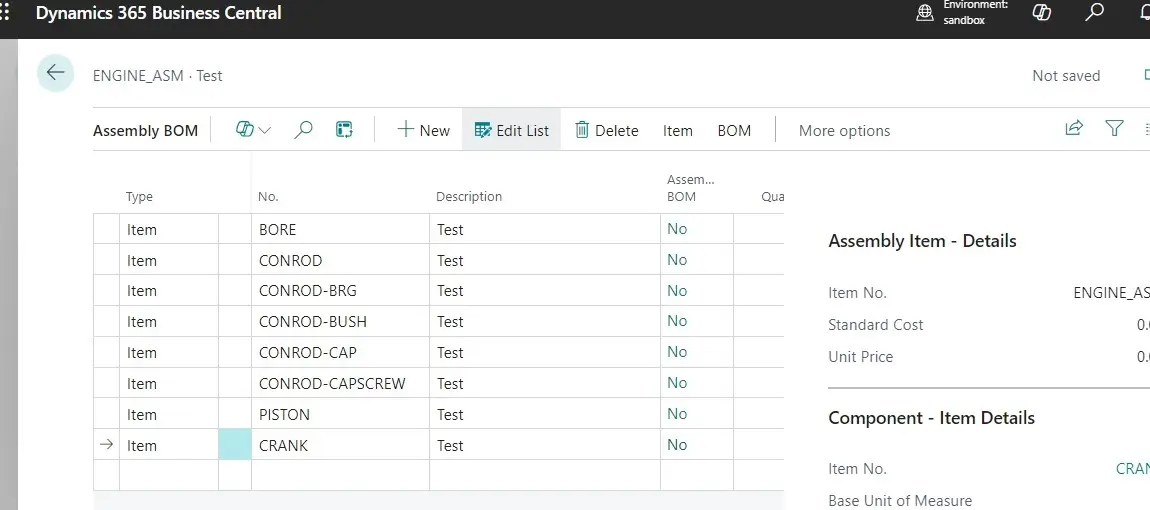
Task: Delete the selected line
Action: pos(606,130)
